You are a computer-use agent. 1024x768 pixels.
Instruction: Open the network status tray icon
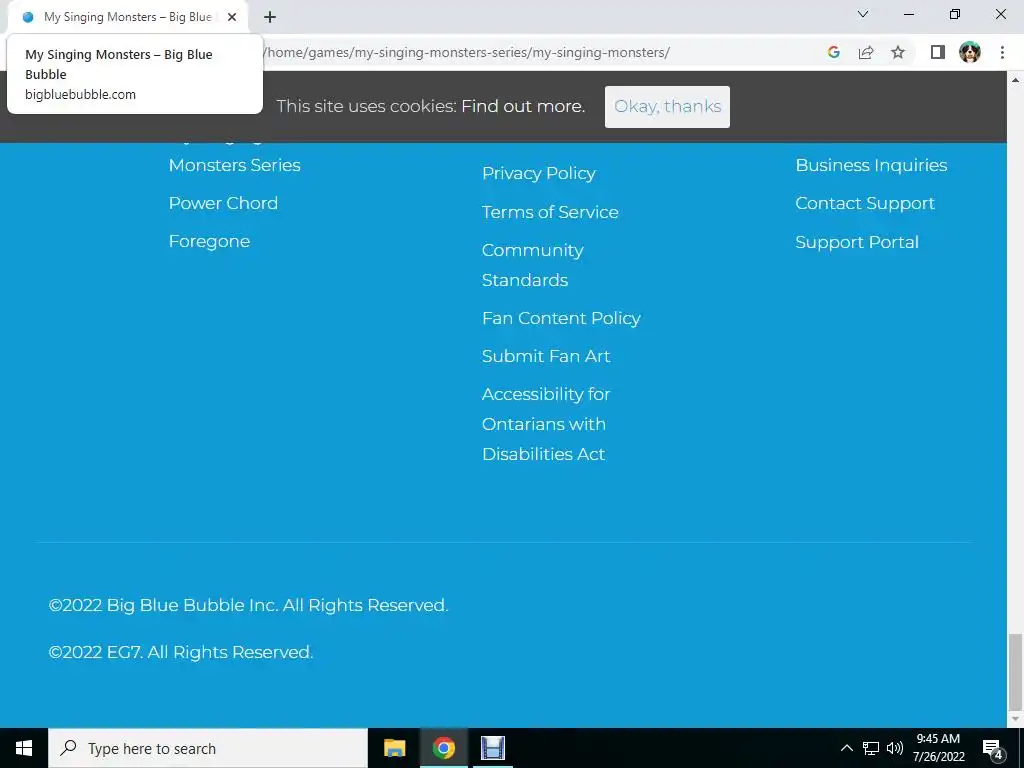pos(871,748)
